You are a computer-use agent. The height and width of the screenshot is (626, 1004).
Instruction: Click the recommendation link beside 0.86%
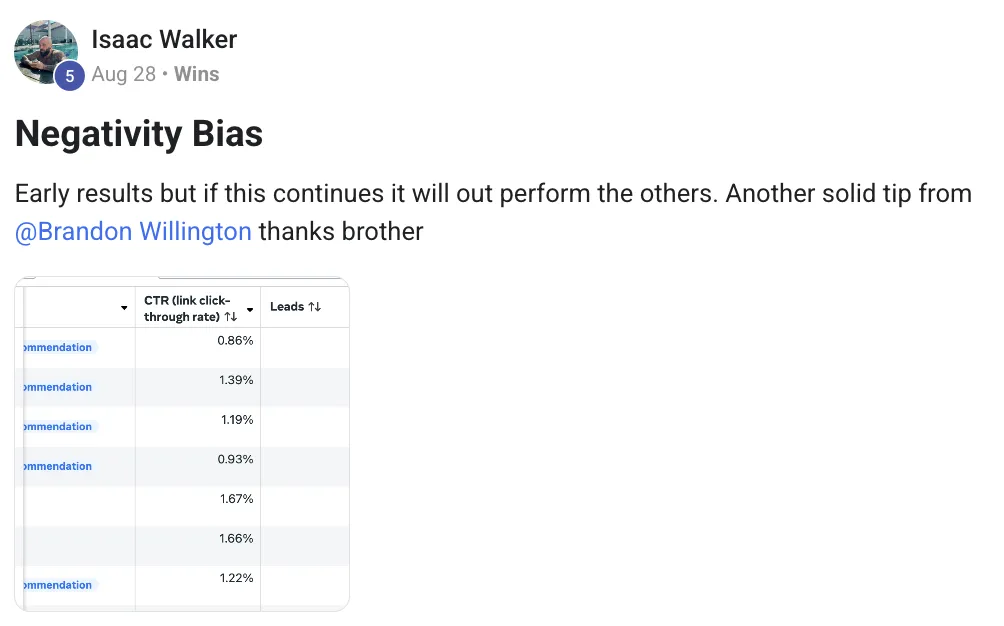(56, 348)
